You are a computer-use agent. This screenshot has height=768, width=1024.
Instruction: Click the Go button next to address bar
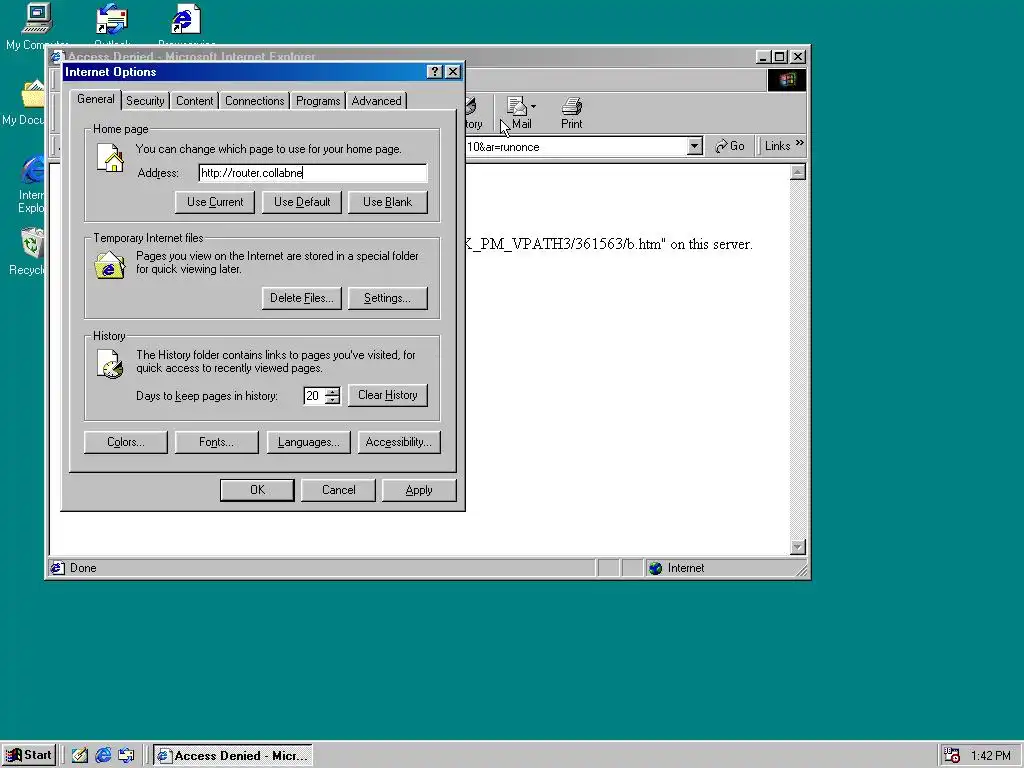coord(729,146)
